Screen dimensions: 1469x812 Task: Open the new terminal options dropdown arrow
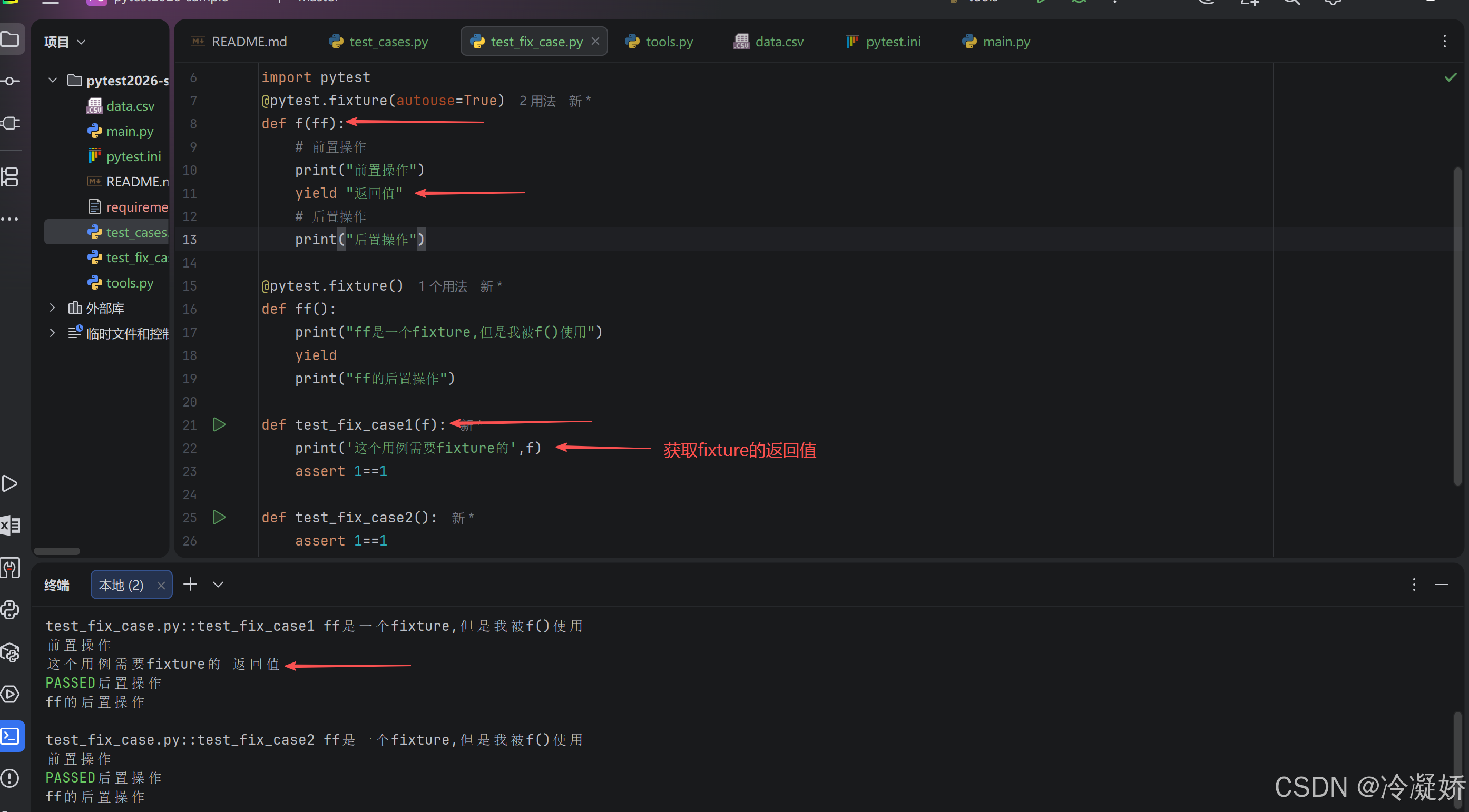[218, 584]
